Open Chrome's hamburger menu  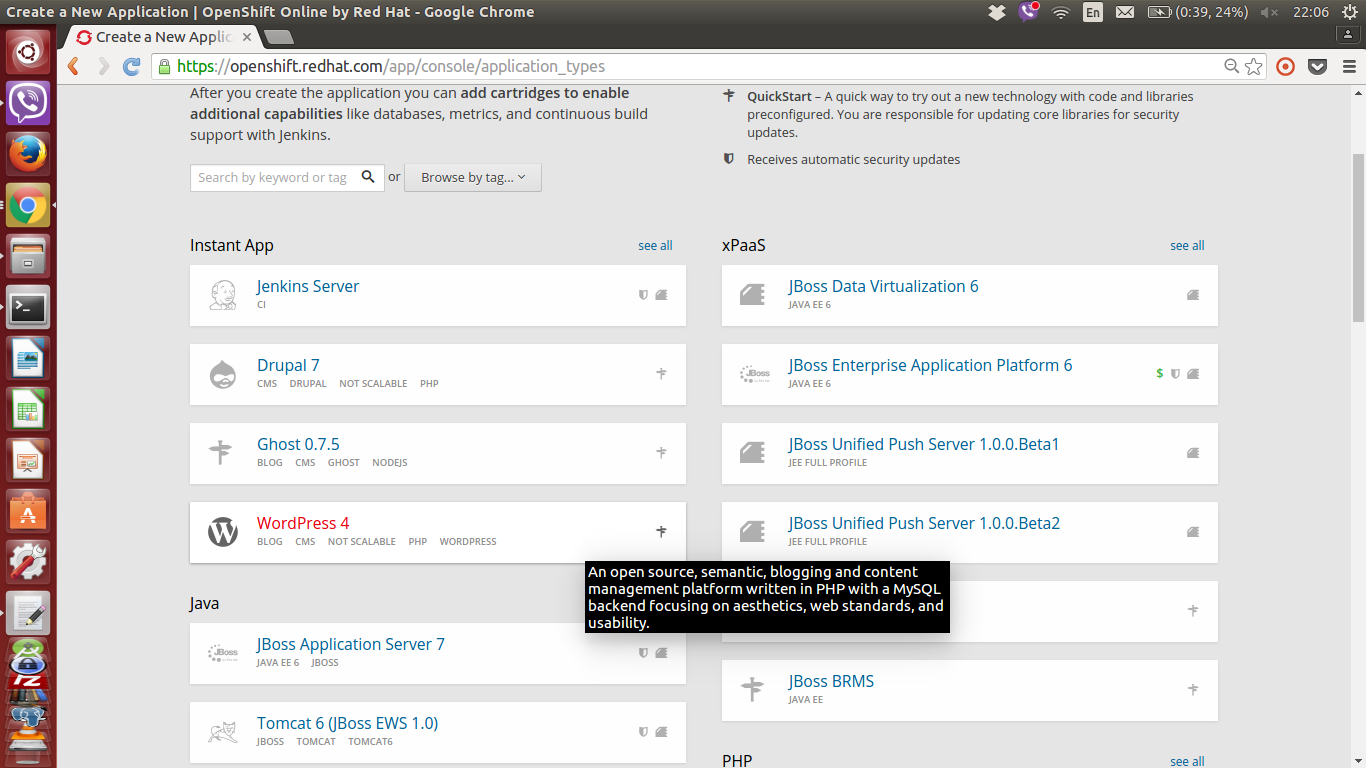pos(1348,67)
